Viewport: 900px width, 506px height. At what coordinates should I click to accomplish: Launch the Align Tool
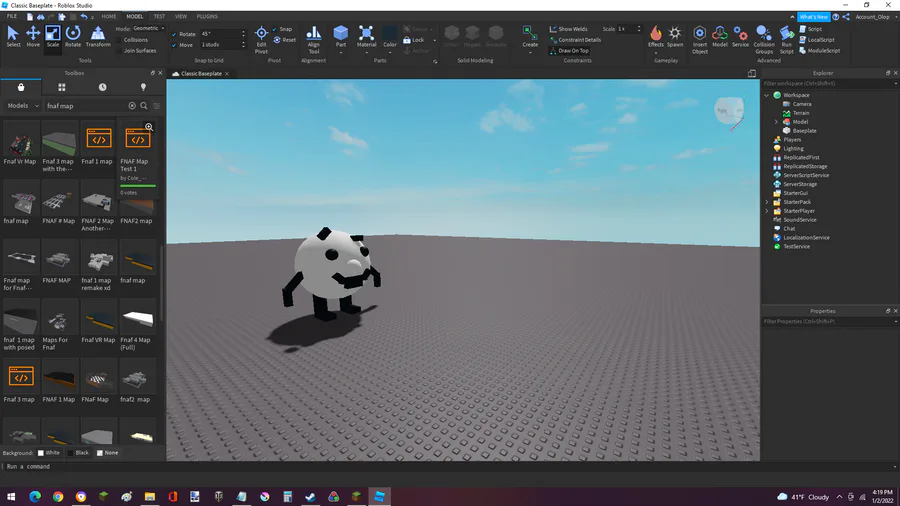click(x=313, y=39)
